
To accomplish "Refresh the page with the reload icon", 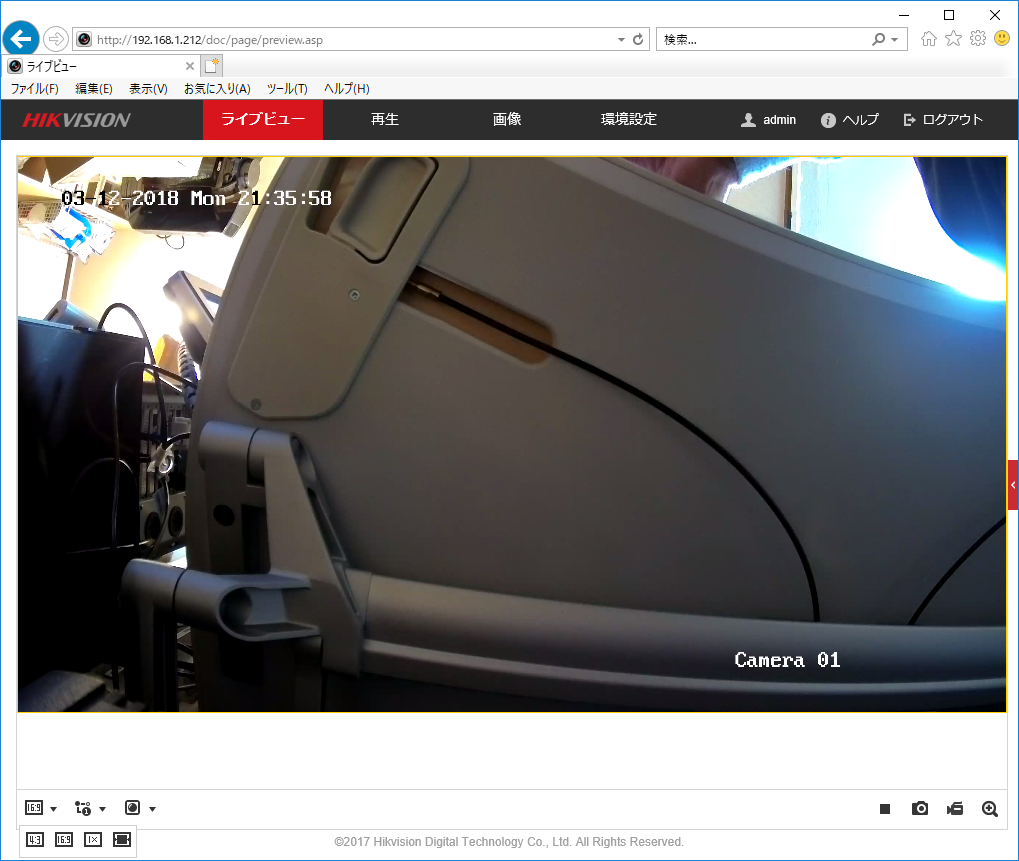I will tap(638, 40).
